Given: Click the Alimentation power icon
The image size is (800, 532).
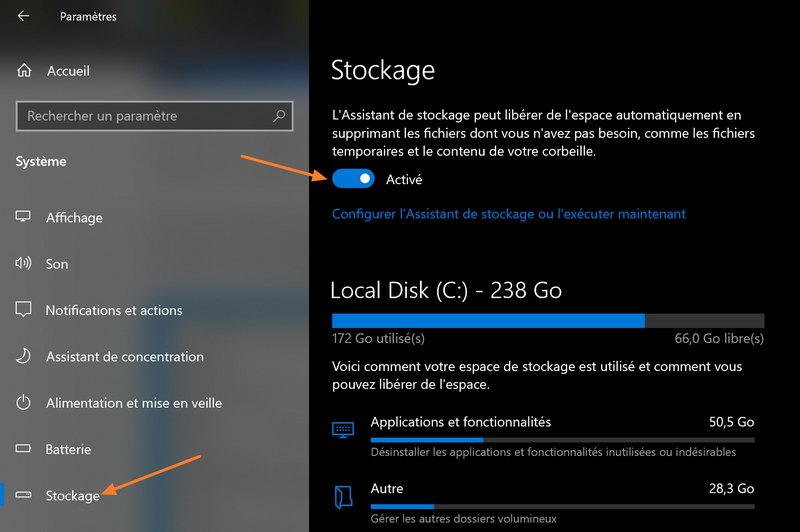Looking at the screenshot, I should coord(25,403).
